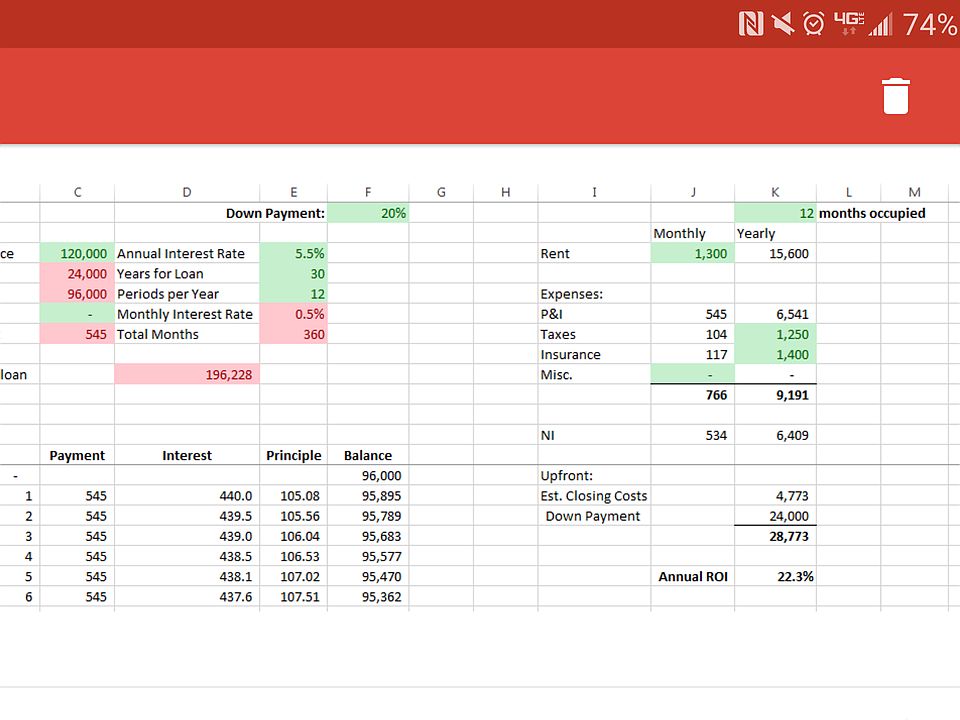Select the 12 months occupied value cell
Screen dimensions: 960x720
tap(776, 213)
